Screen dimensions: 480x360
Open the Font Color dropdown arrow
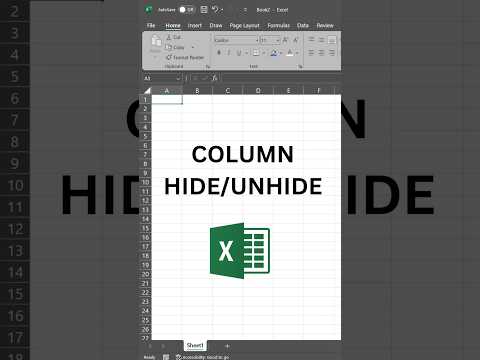click(297, 53)
